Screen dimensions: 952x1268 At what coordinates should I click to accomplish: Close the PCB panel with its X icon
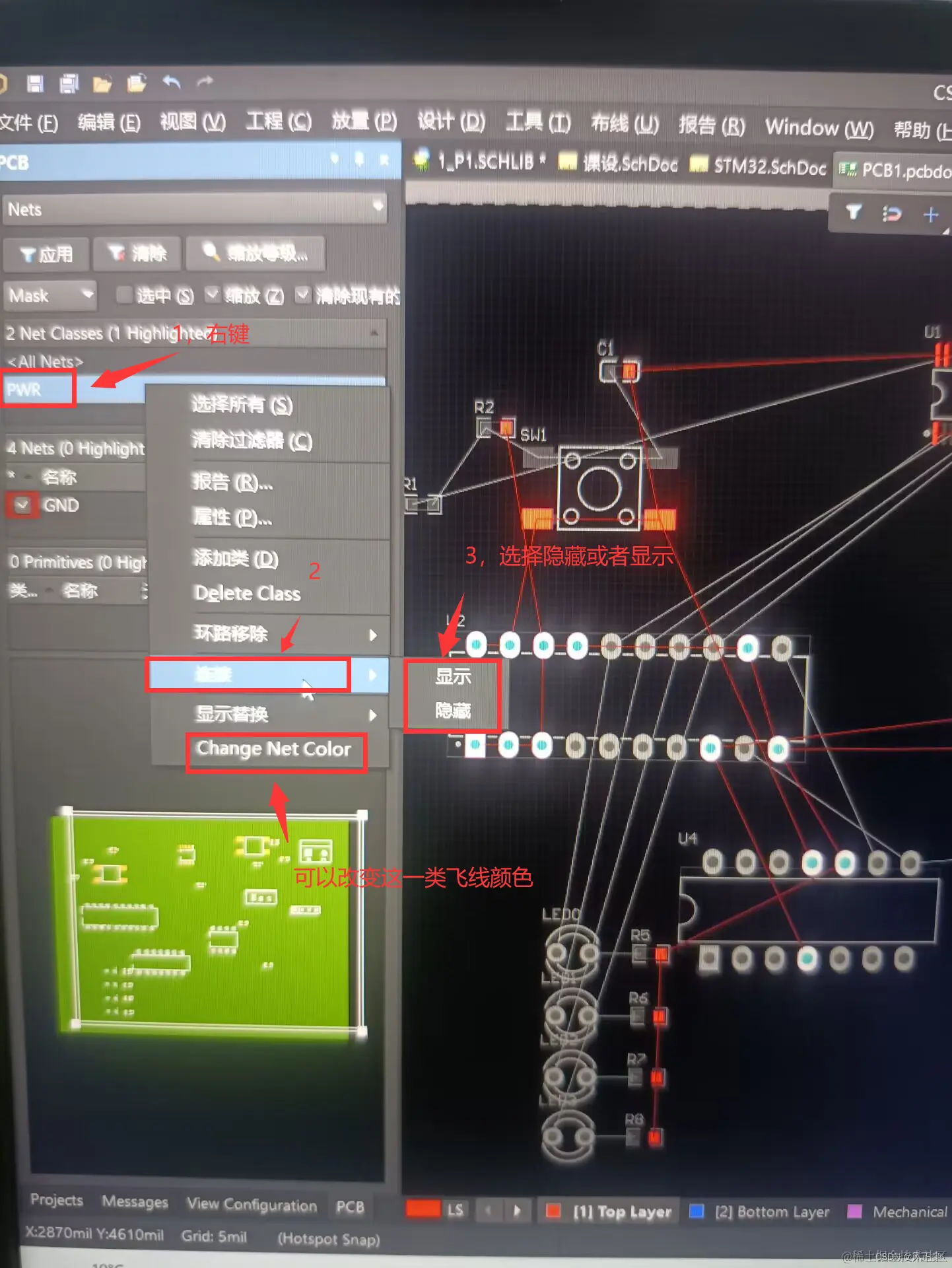pyautogui.click(x=384, y=159)
